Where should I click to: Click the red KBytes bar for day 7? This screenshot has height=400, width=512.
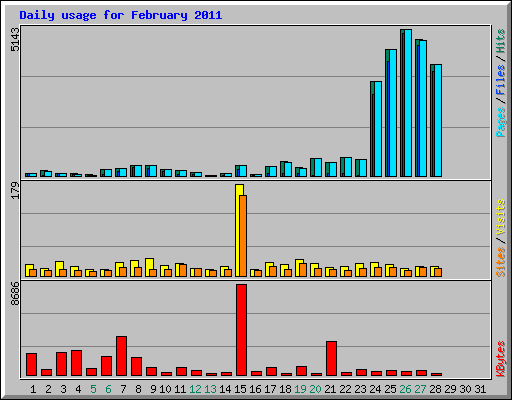point(121,356)
